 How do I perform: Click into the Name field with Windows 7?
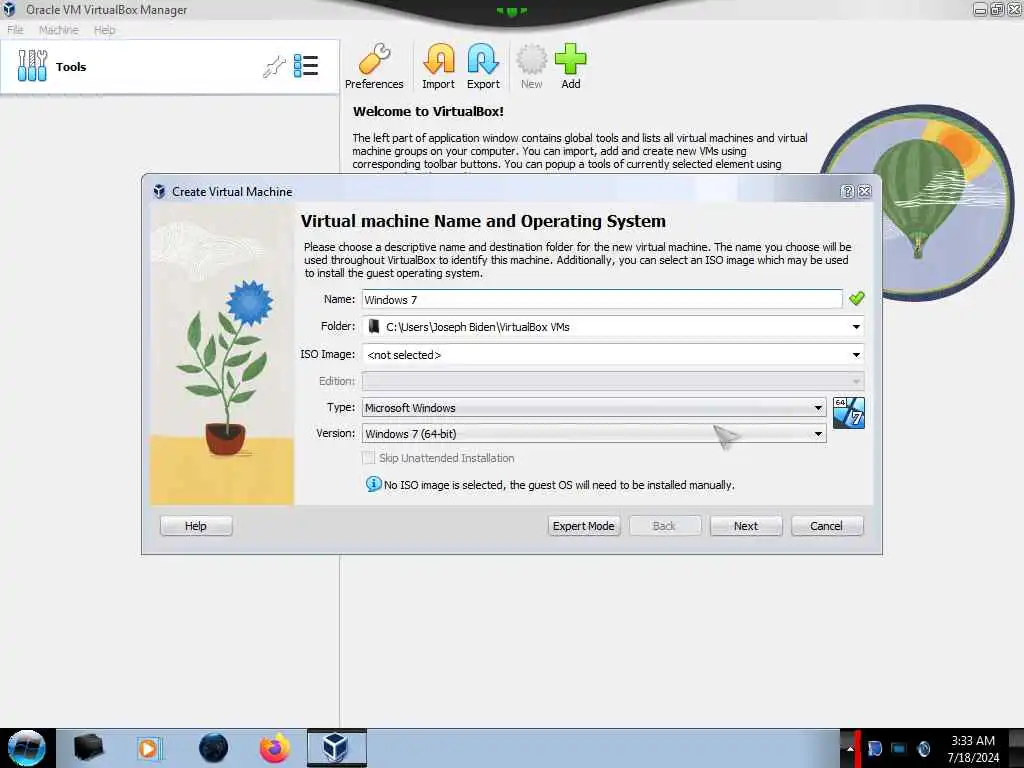point(602,299)
